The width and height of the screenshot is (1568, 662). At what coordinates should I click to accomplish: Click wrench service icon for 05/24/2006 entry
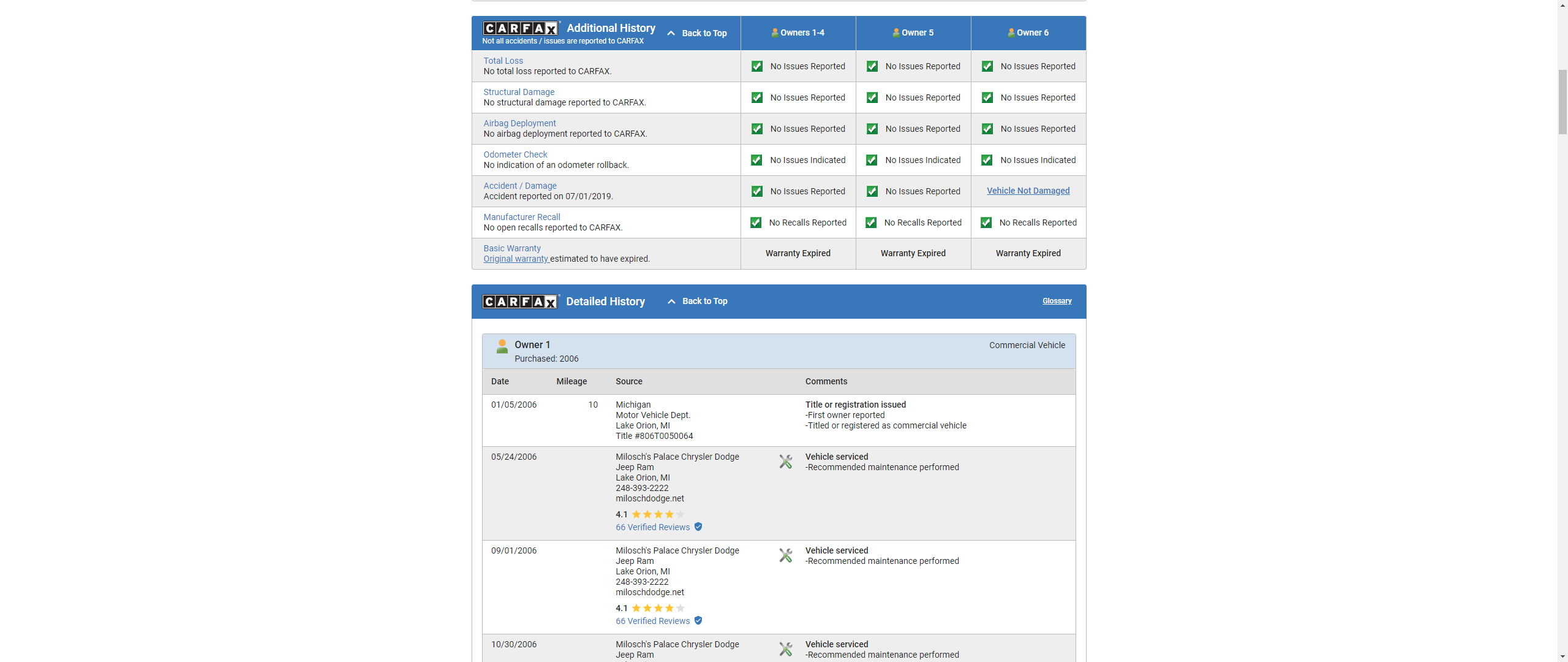pos(786,462)
